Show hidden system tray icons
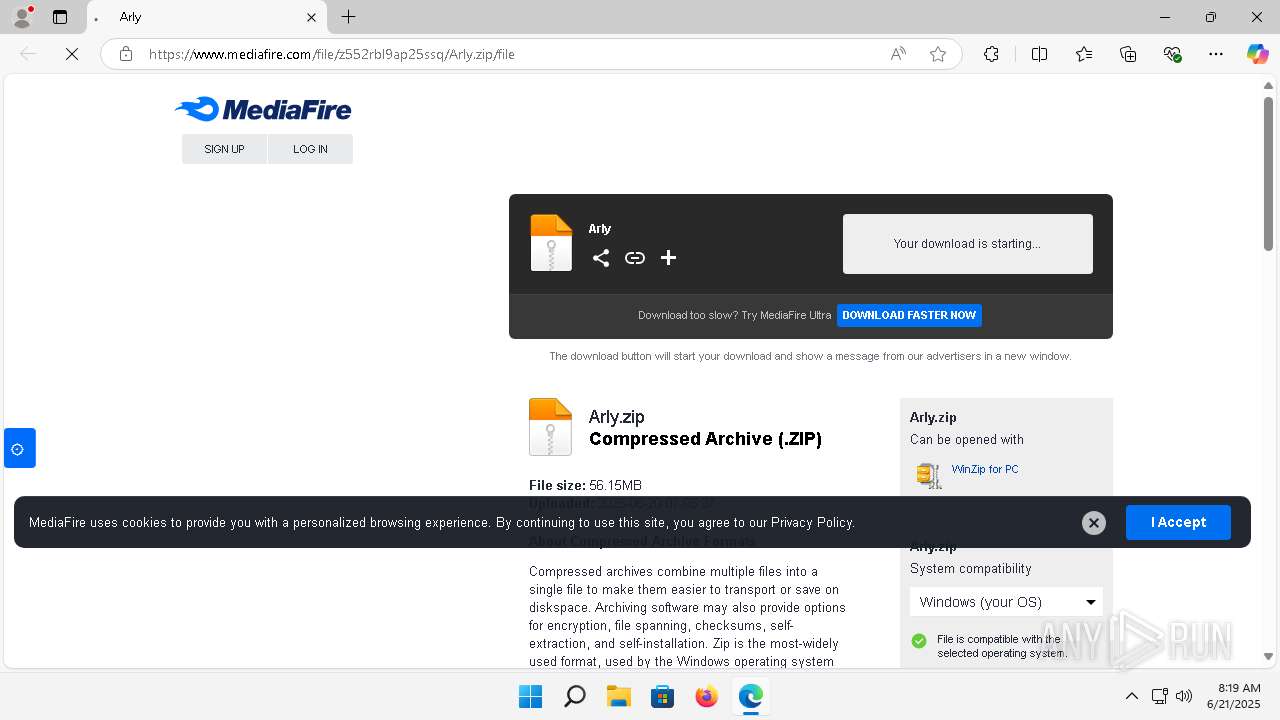 coord(1132,696)
